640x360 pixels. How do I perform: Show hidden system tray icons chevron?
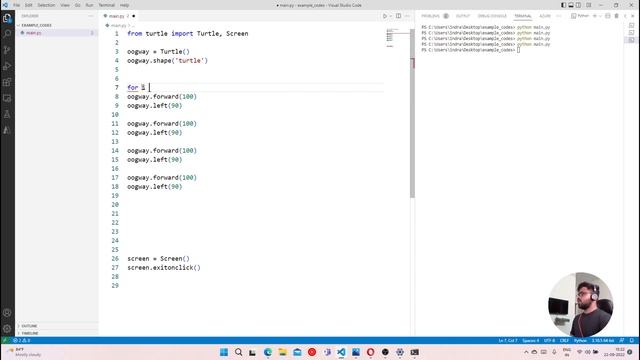[x=526, y=352]
